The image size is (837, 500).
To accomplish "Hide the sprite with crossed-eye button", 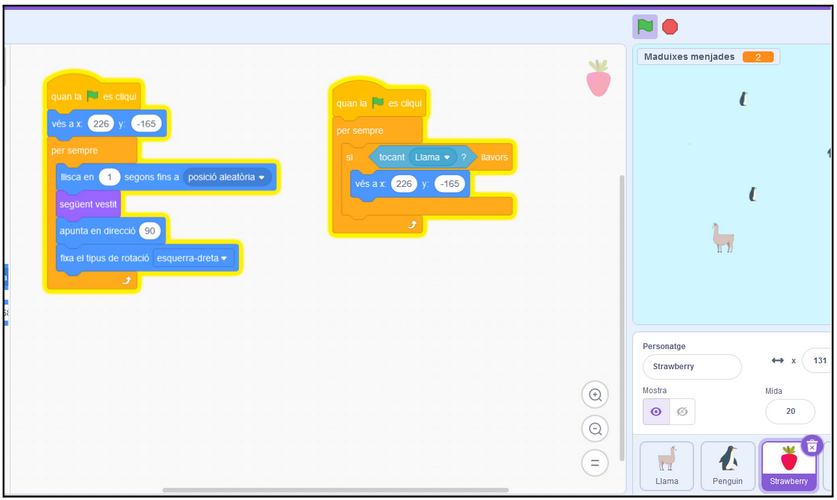I will (682, 411).
